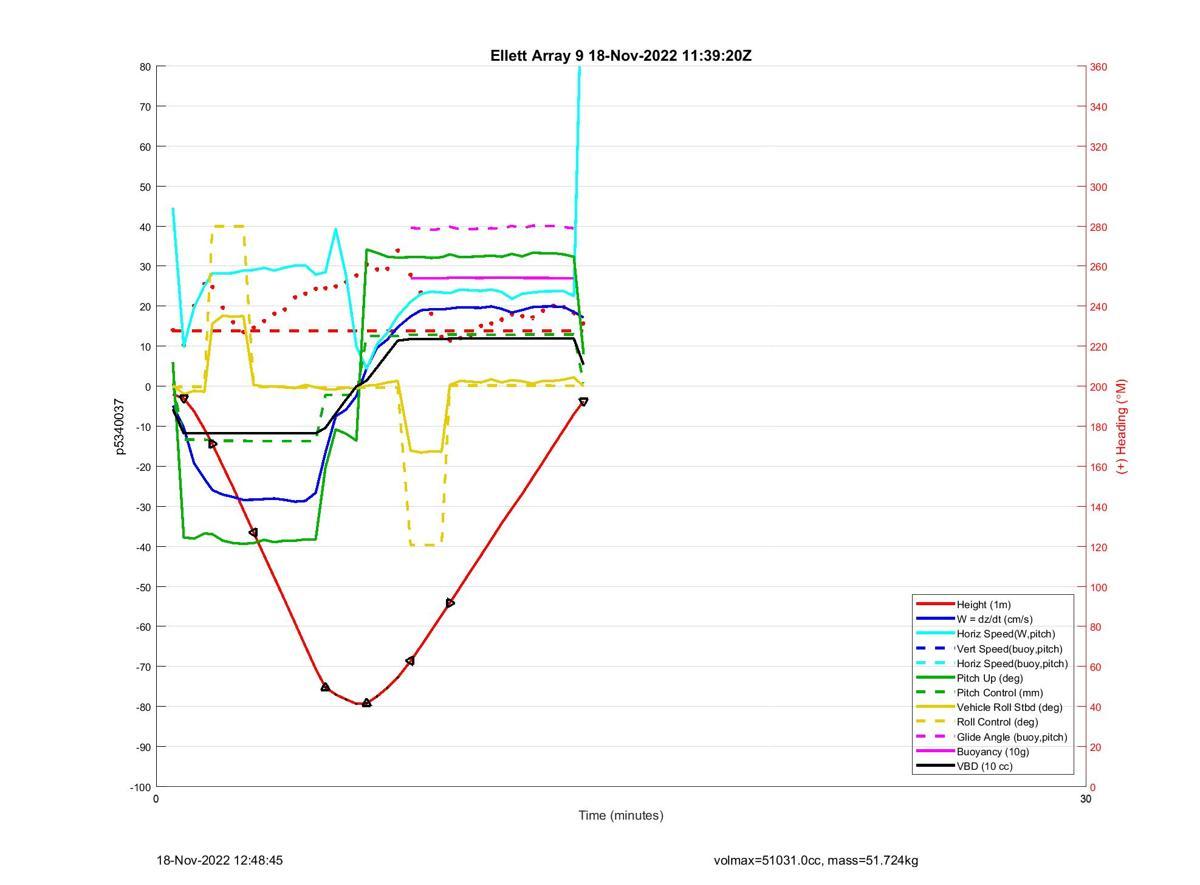
Task: Click the "-50" tick on the left axis
Action: click(x=142, y=587)
